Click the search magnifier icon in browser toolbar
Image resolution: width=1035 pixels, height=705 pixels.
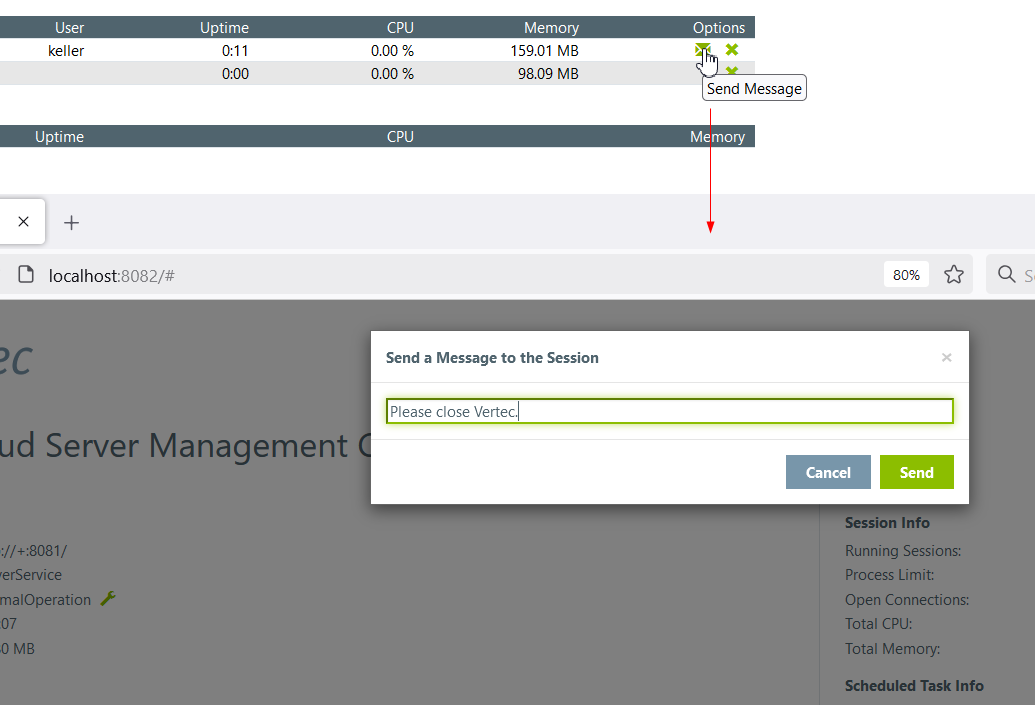pyautogui.click(x=1006, y=275)
